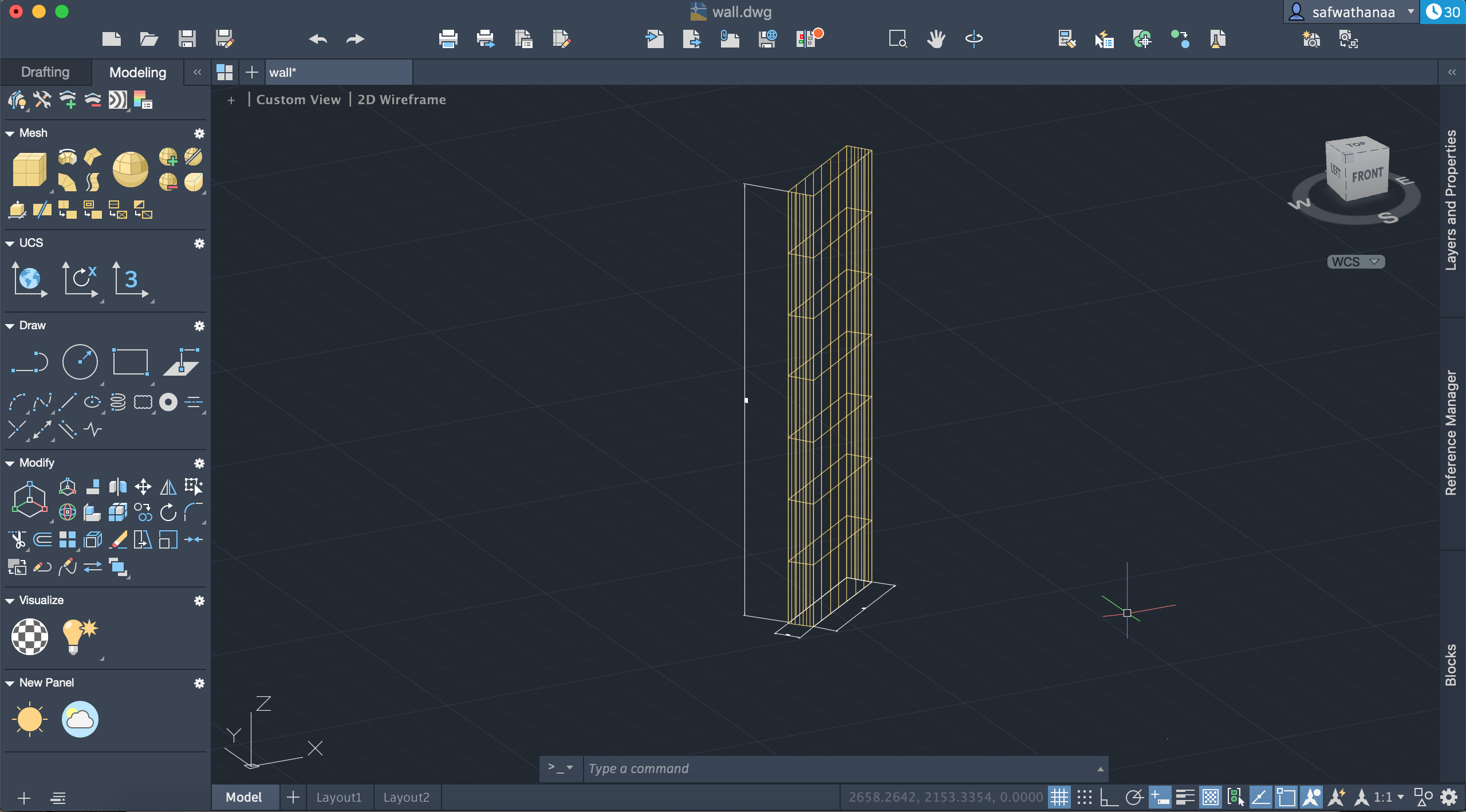Click the Fillet tool in Modify
1466x812 pixels.
coord(194,512)
